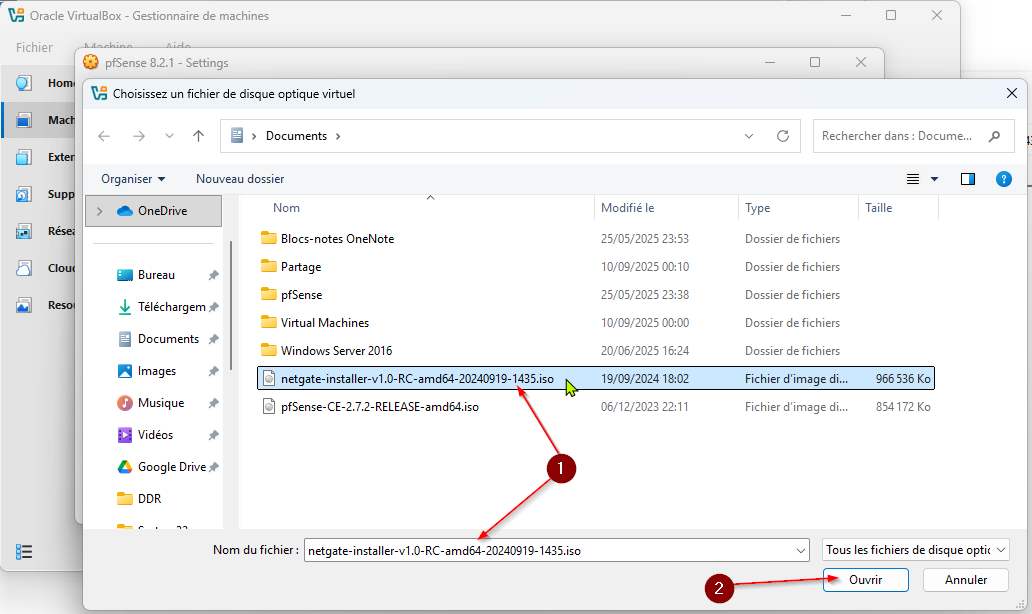Open the Virtual Machines folder

pyautogui.click(x=324, y=323)
